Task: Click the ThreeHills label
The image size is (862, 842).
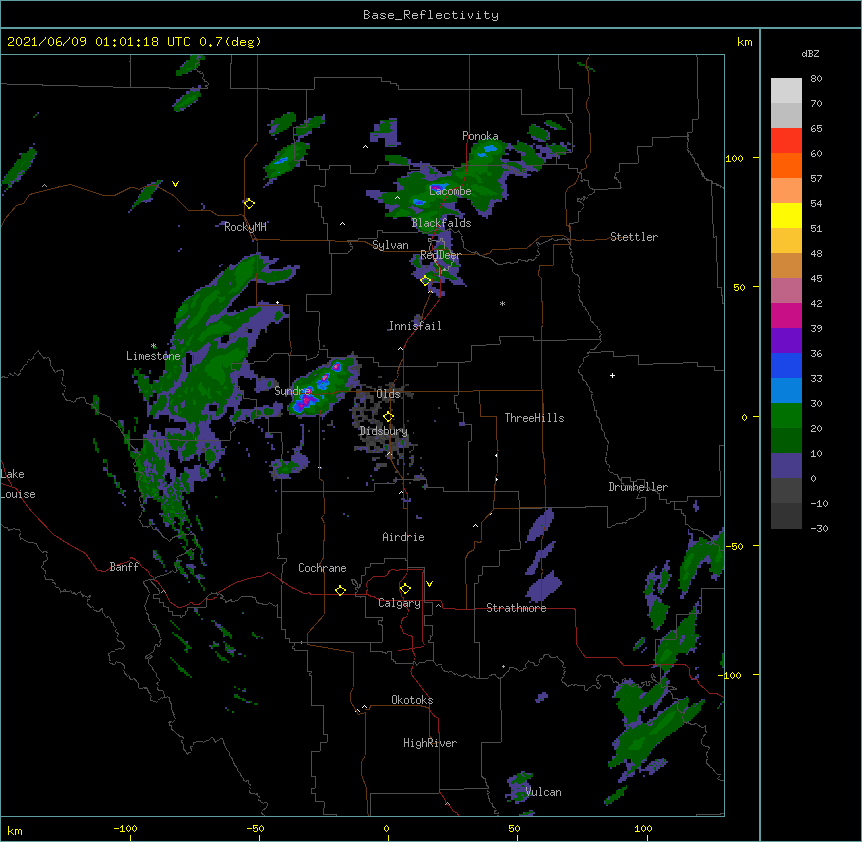Action: click(534, 418)
